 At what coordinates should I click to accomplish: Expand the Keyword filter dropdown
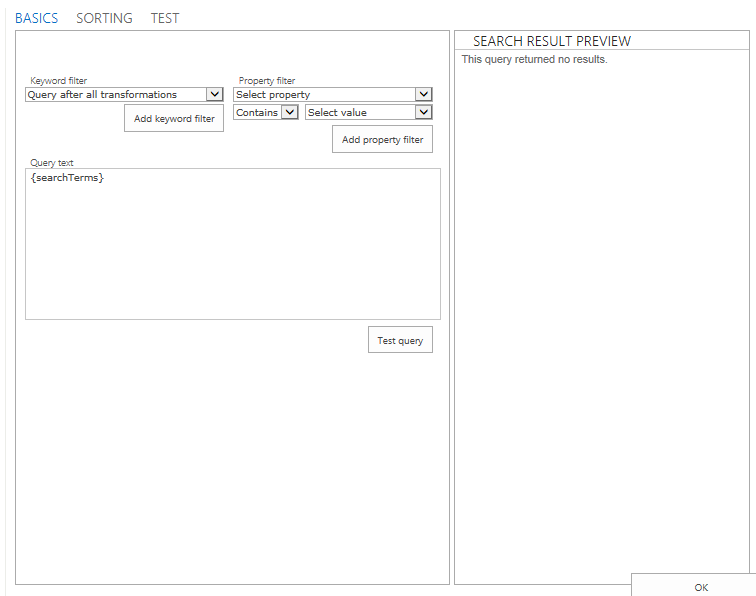[x=124, y=95]
